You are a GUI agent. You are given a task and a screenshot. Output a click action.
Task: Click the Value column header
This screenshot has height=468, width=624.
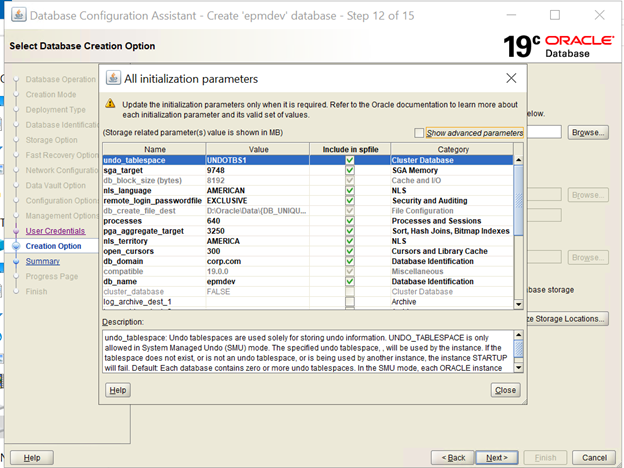tap(258, 149)
